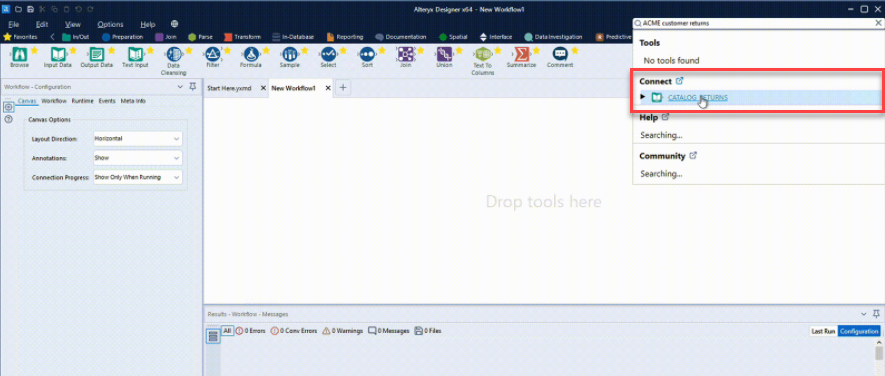Open the Annotations dropdown

[138, 158]
